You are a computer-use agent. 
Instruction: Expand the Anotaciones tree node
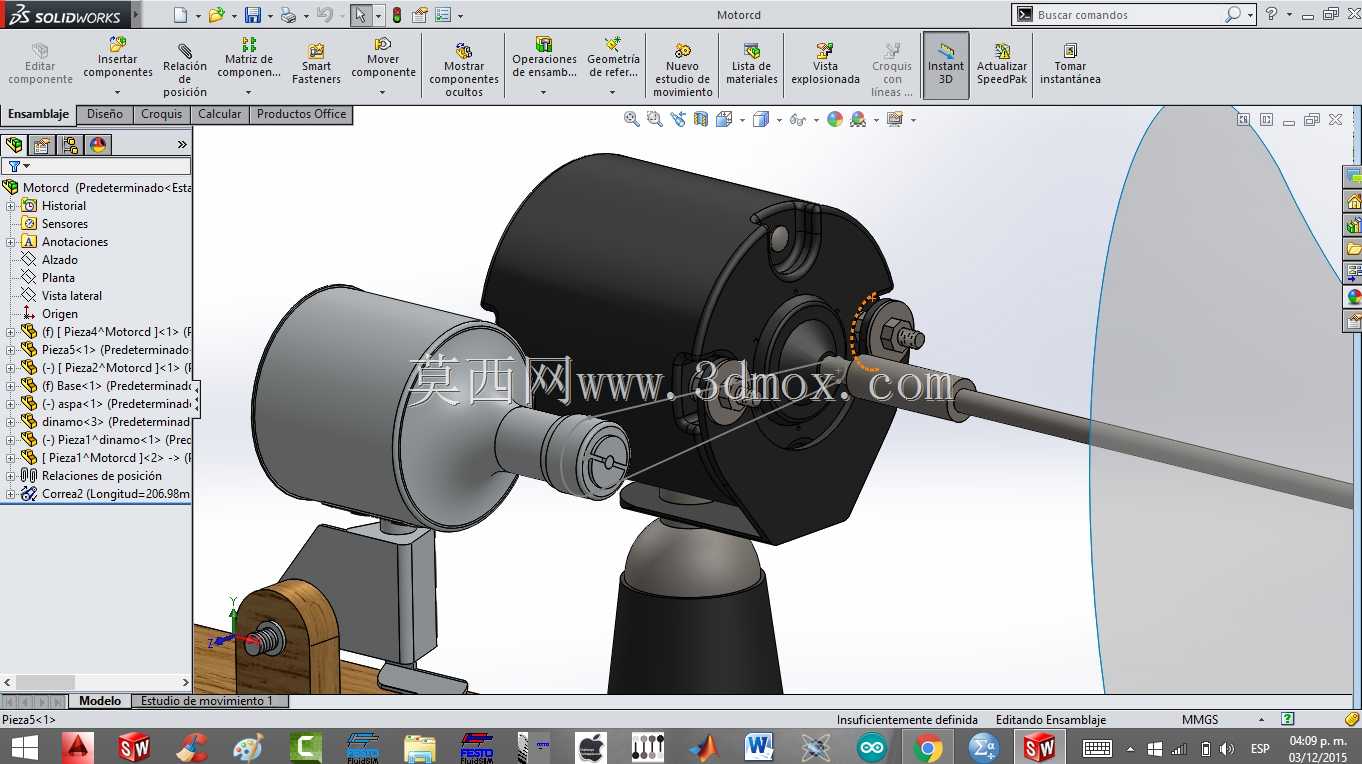(11, 242)
